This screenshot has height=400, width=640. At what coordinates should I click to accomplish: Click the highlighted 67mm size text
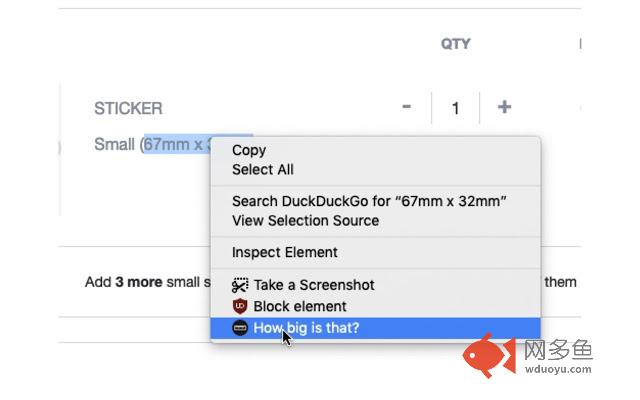tap(177, 144)
